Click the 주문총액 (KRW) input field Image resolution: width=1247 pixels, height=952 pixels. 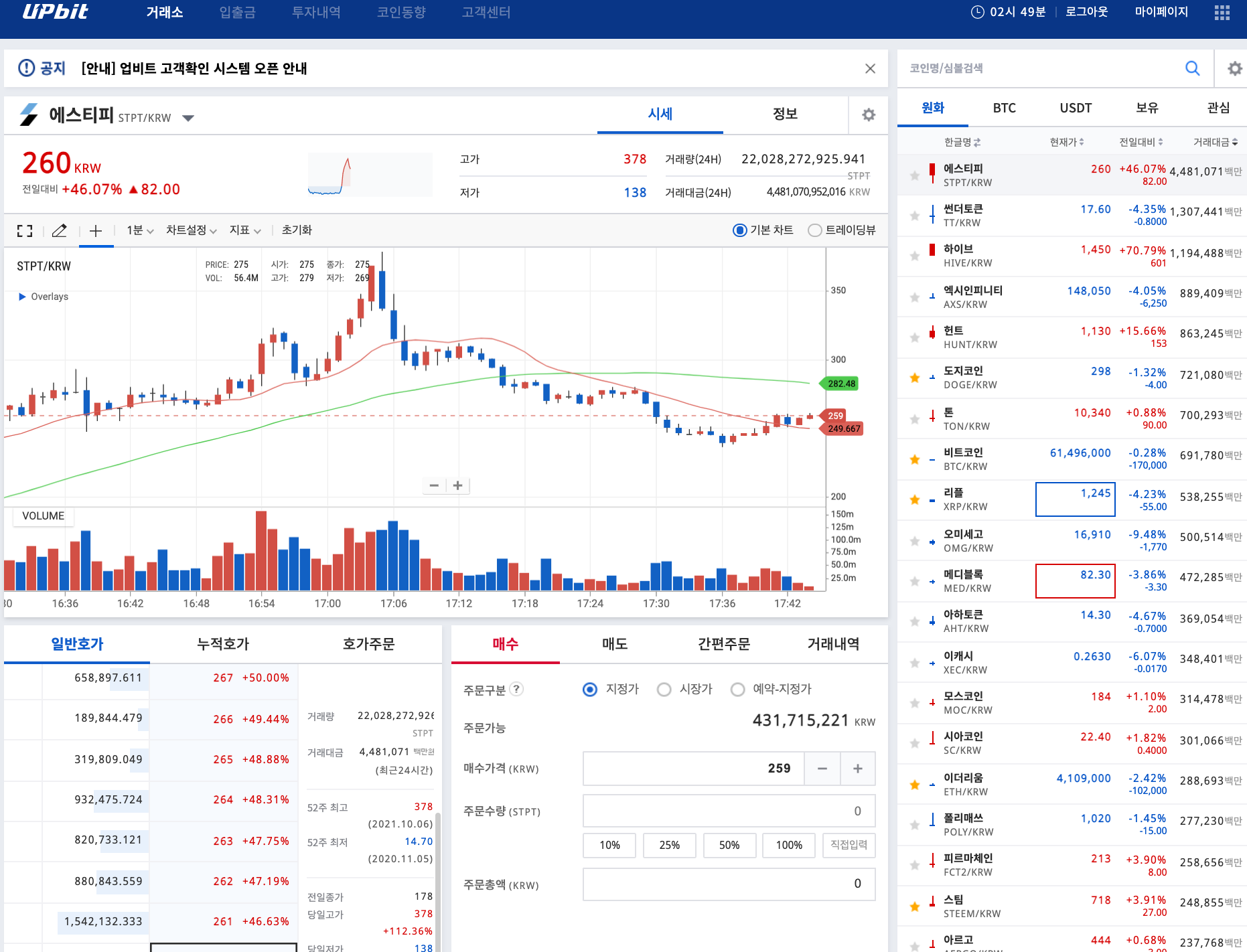(729, 884)
